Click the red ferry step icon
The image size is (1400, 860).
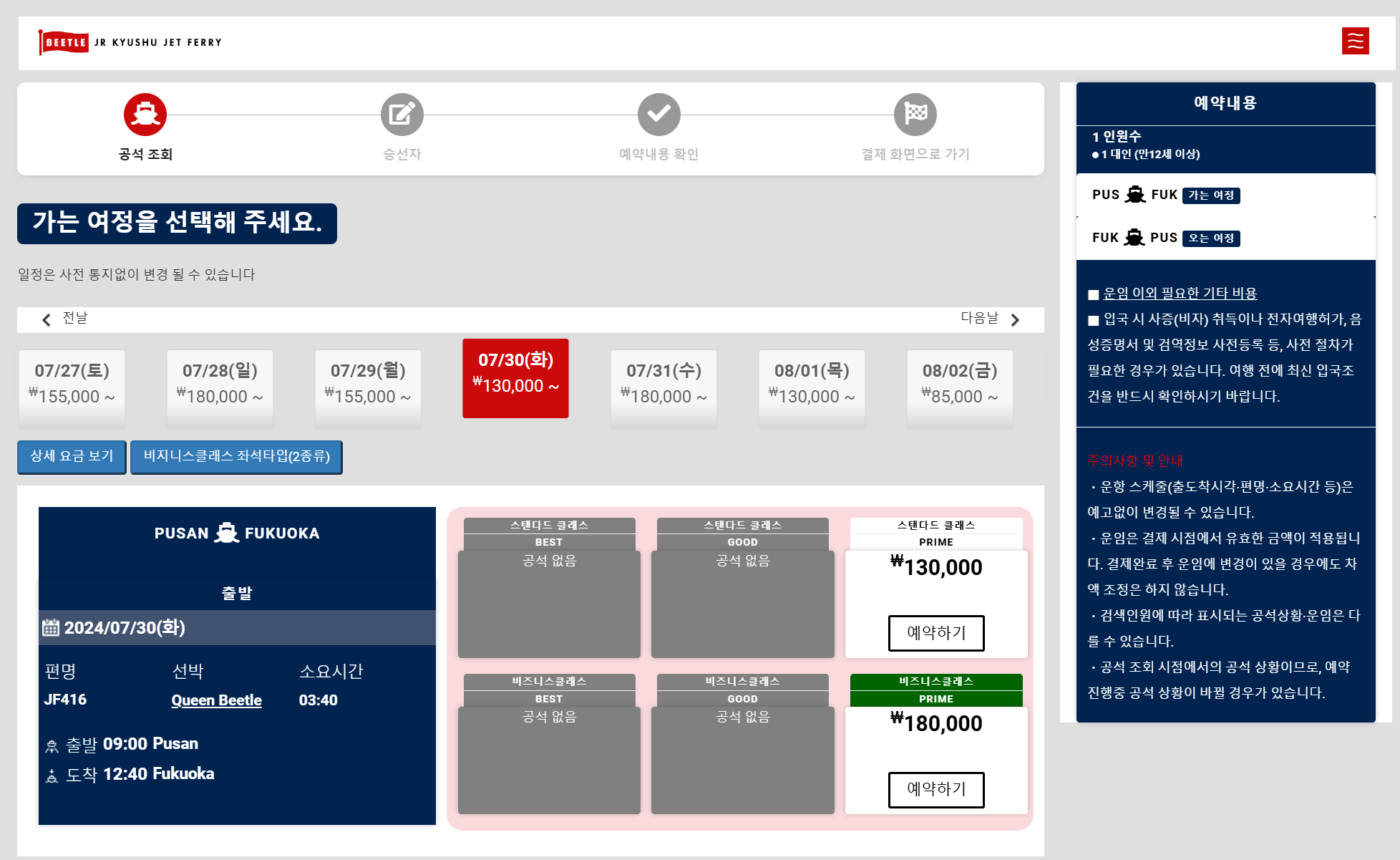(145, 115)
